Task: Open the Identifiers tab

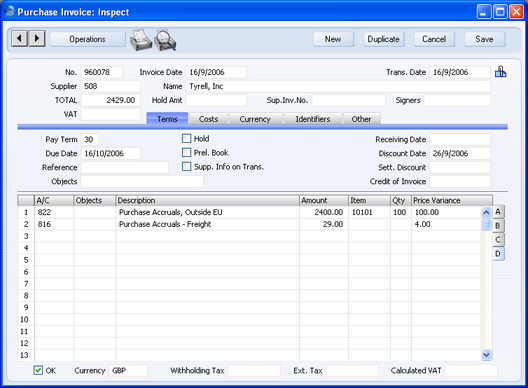Action: [x=313, y=119]
